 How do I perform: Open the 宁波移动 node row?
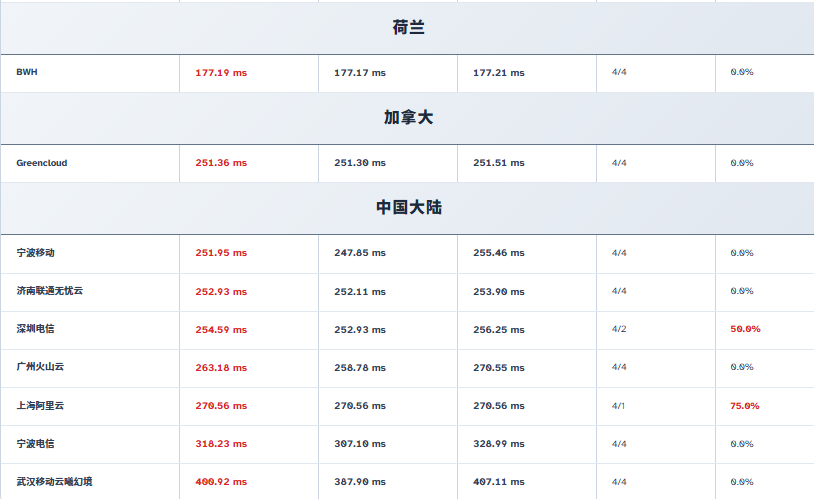coord(36,253)
